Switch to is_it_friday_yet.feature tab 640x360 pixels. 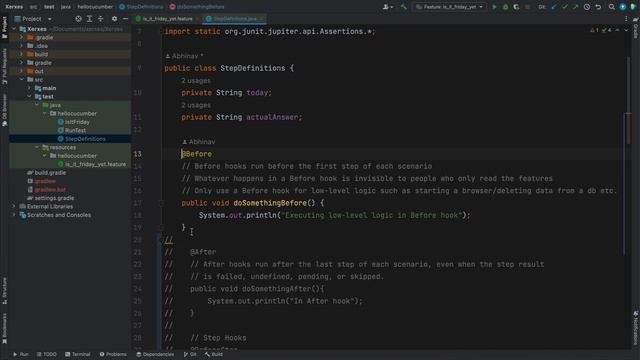[x=167, y=19]
